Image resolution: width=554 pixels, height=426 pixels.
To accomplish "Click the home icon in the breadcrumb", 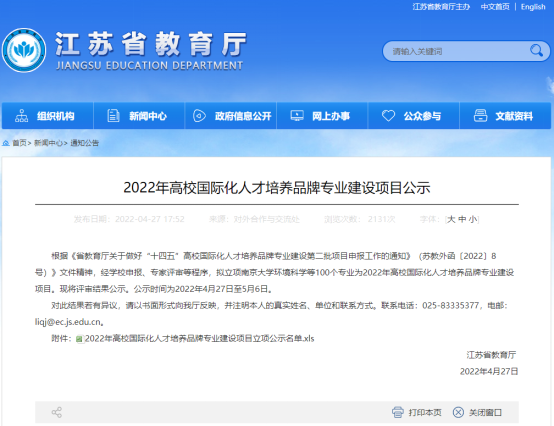I will coord(6,143).
